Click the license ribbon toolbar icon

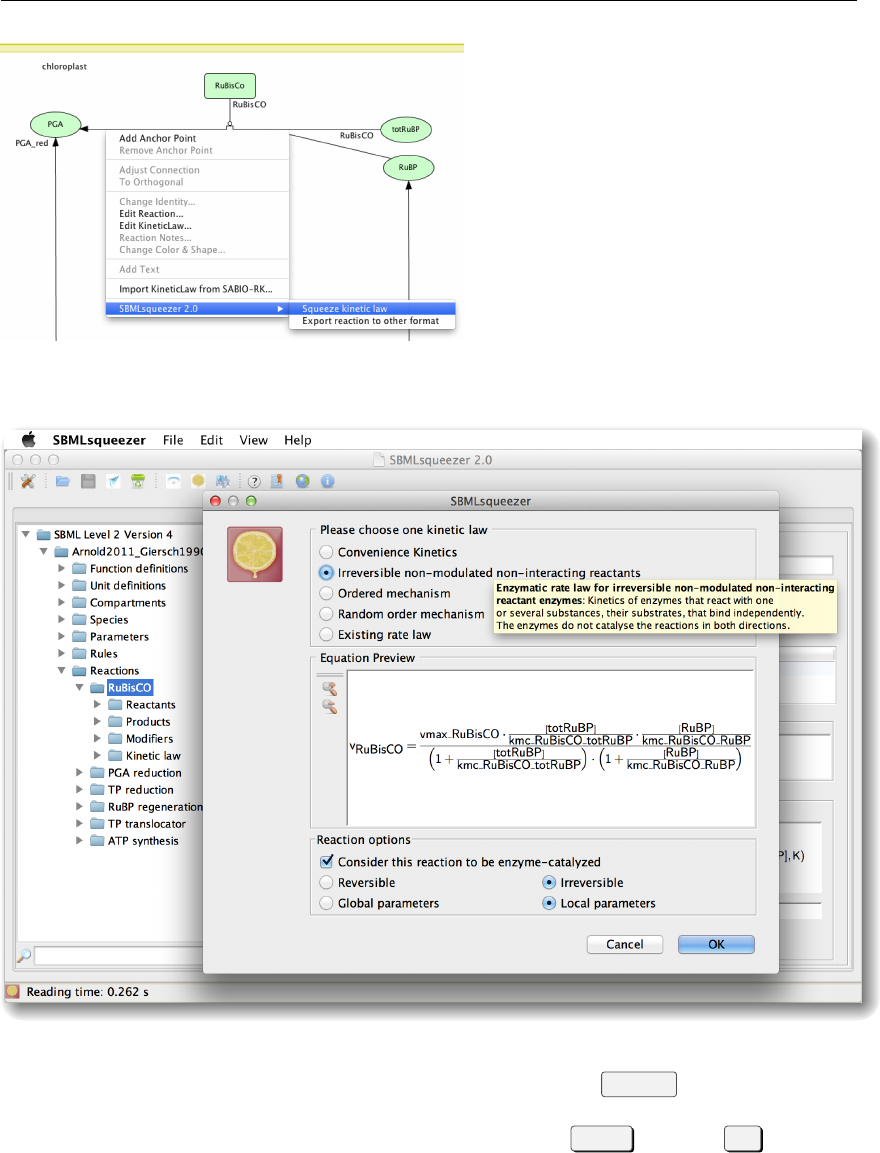[277, 481]
